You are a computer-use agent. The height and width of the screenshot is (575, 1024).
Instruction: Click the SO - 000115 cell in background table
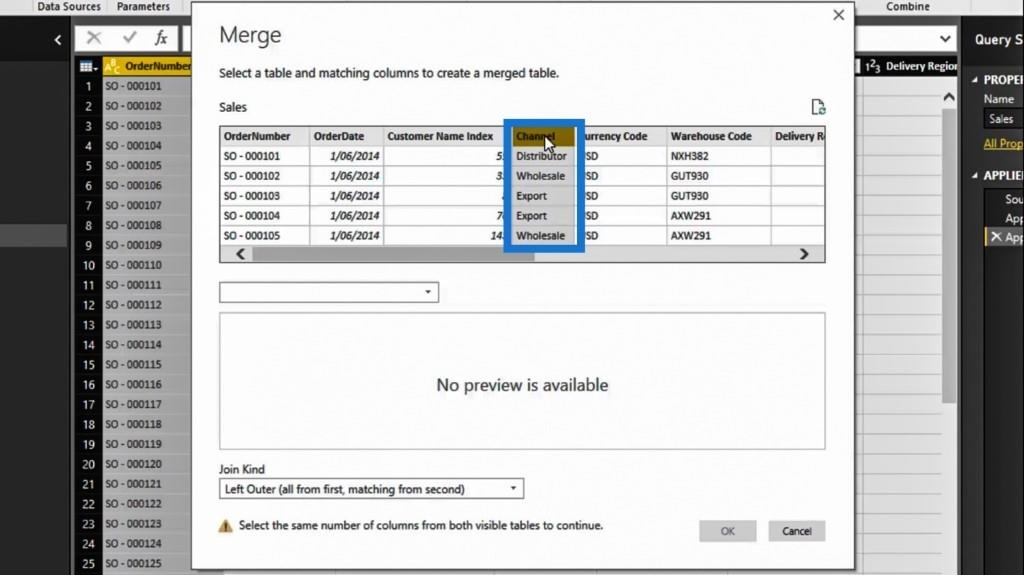(x=146, y=365)
